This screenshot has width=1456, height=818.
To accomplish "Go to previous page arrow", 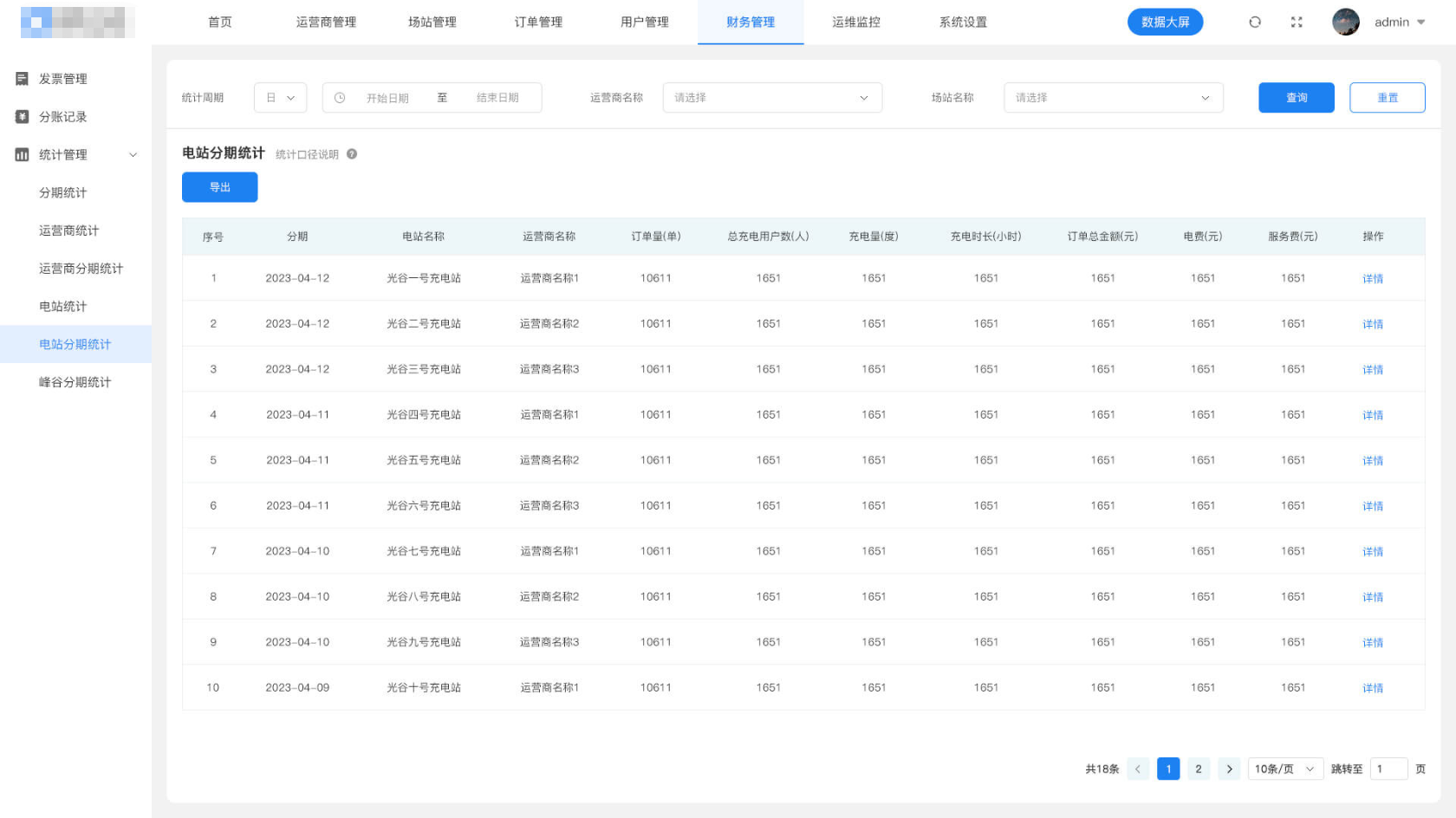I will click(x=1138, y=769).
